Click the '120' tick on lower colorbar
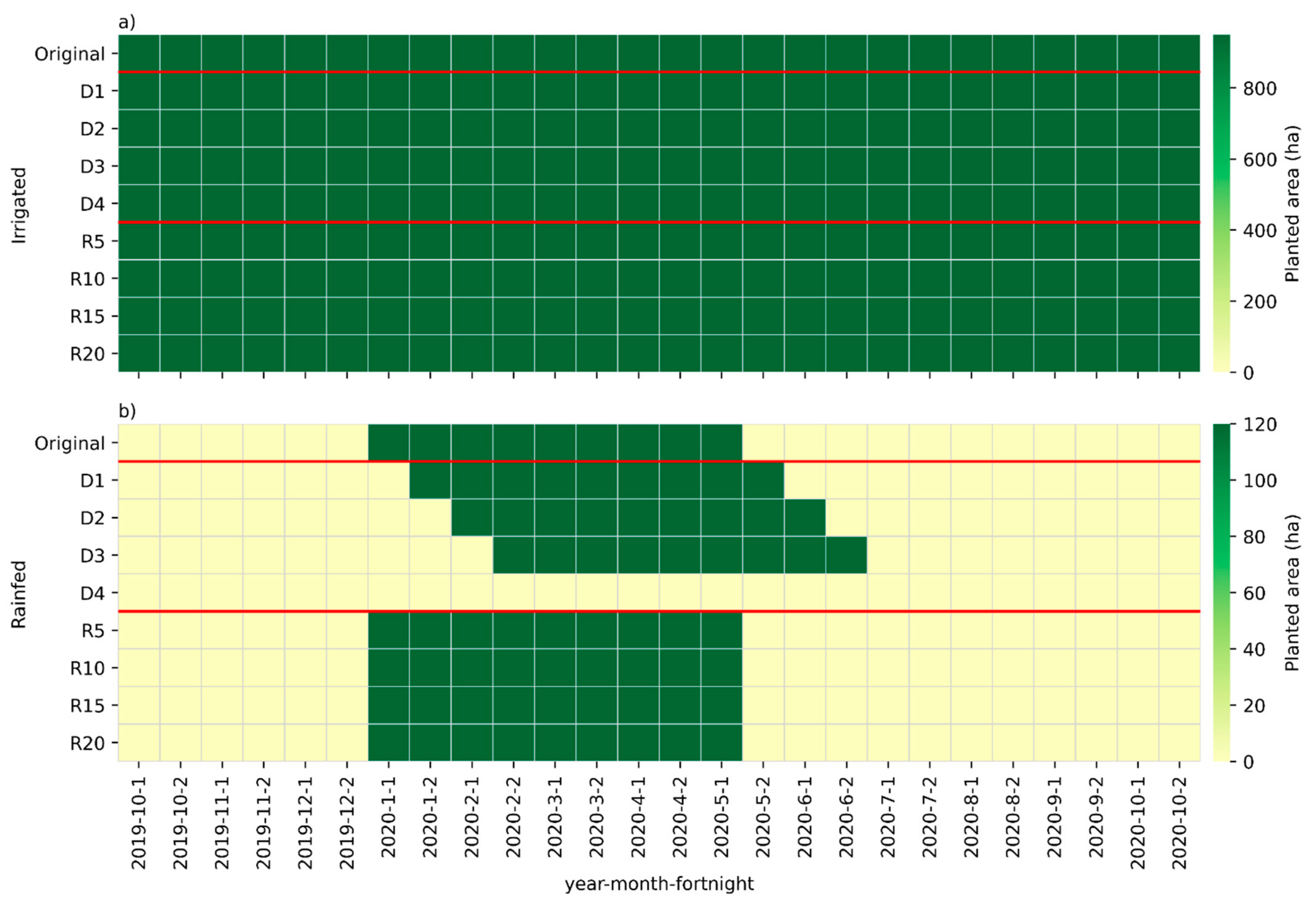Screen dimensions: 1316x906 [x=1259, y=424]
